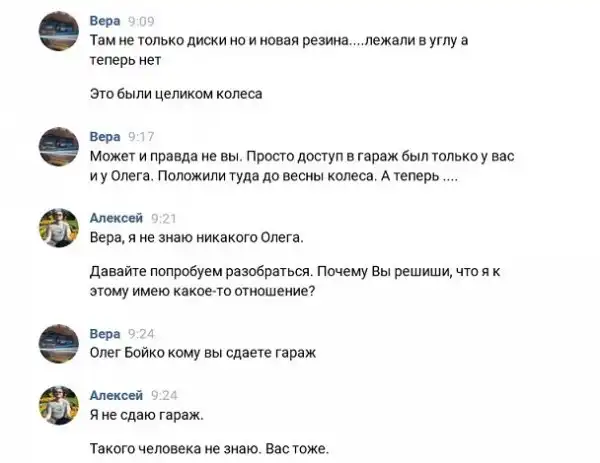
Task: Select the message 'Это были целиком колеса'
Action: coord(175,95)
